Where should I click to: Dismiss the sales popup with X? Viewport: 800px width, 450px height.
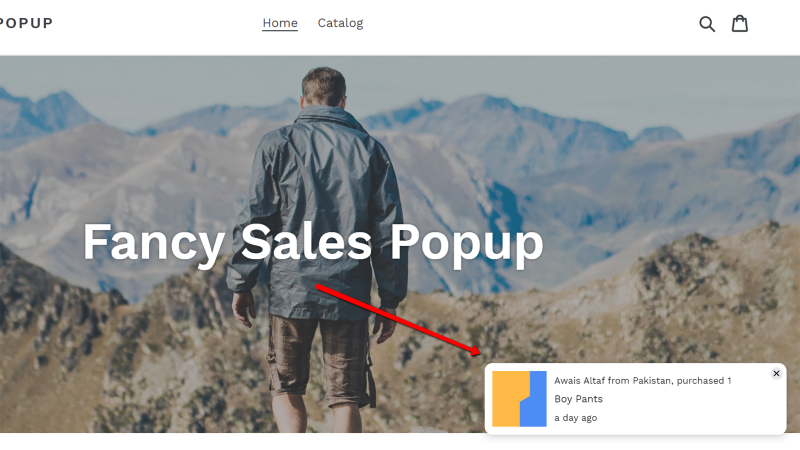point(776,373)
